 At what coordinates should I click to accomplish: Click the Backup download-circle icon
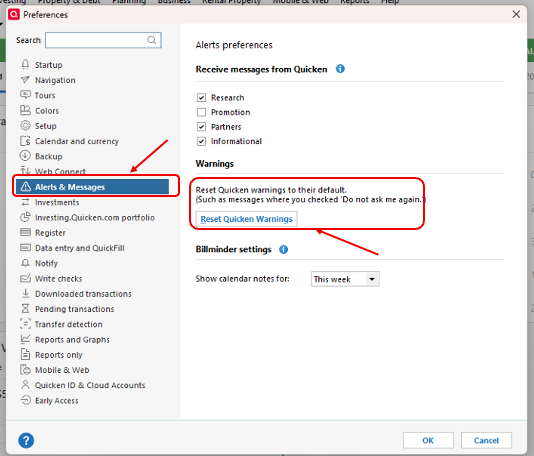(x=25, y=156)
